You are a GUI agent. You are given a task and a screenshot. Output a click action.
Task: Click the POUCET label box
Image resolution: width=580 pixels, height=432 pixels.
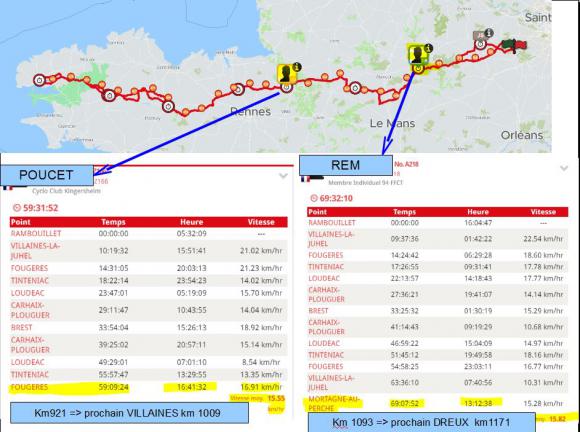point(46,175)
